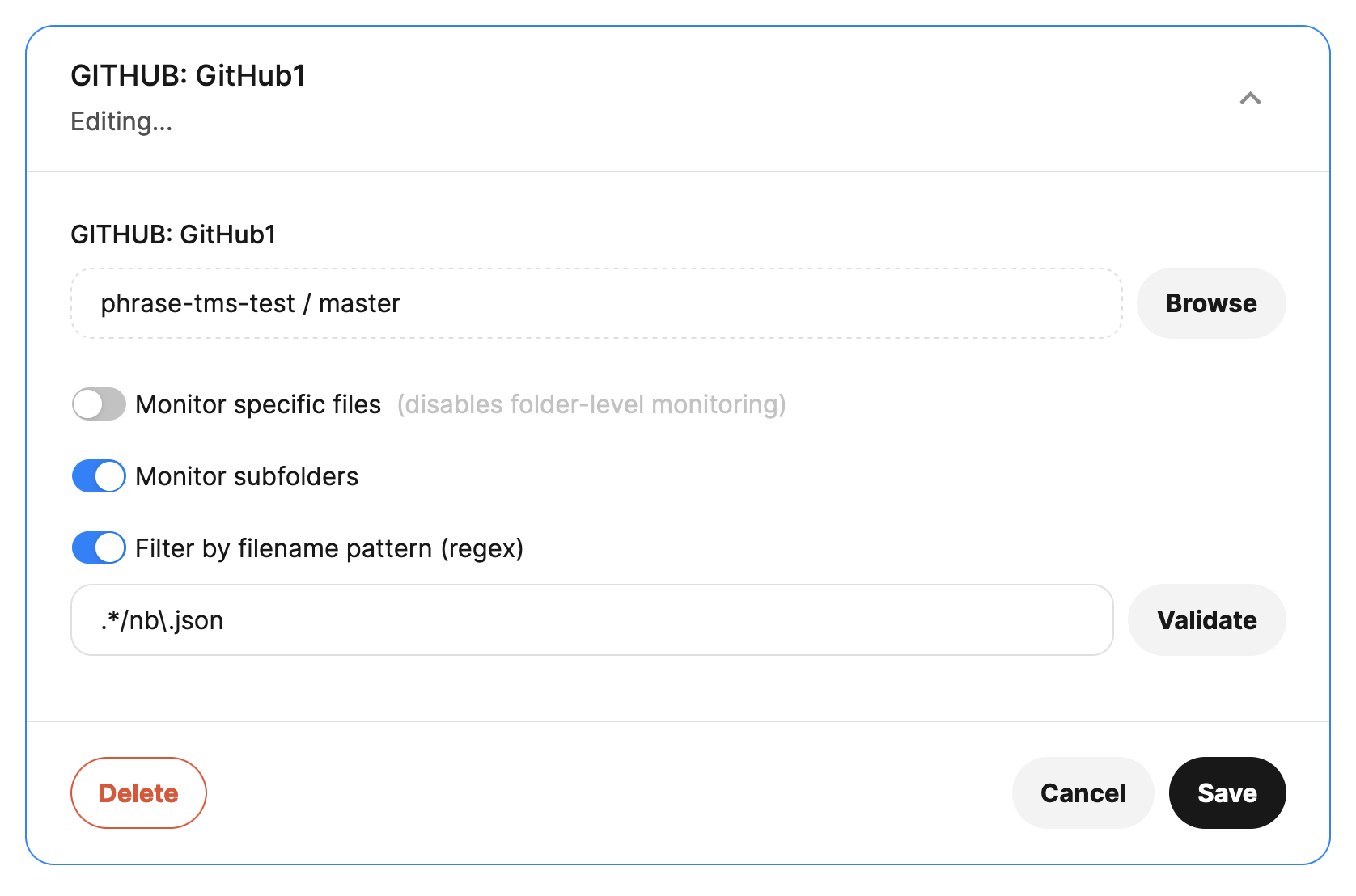Image resolution: width=1356 pixels, height=896 pixels.
Task: Enable the Monitor specific files switch
Action: (x=99, y=404)
